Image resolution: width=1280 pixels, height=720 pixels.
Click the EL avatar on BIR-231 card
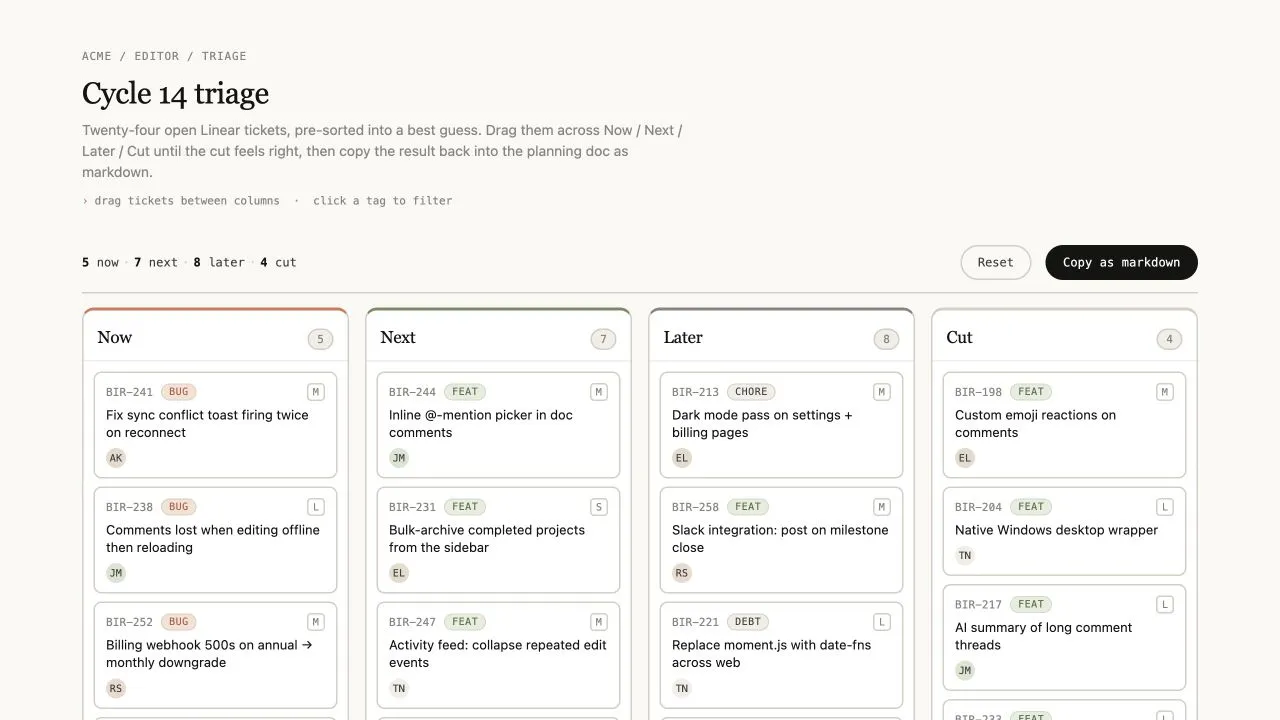coord(399,573)
